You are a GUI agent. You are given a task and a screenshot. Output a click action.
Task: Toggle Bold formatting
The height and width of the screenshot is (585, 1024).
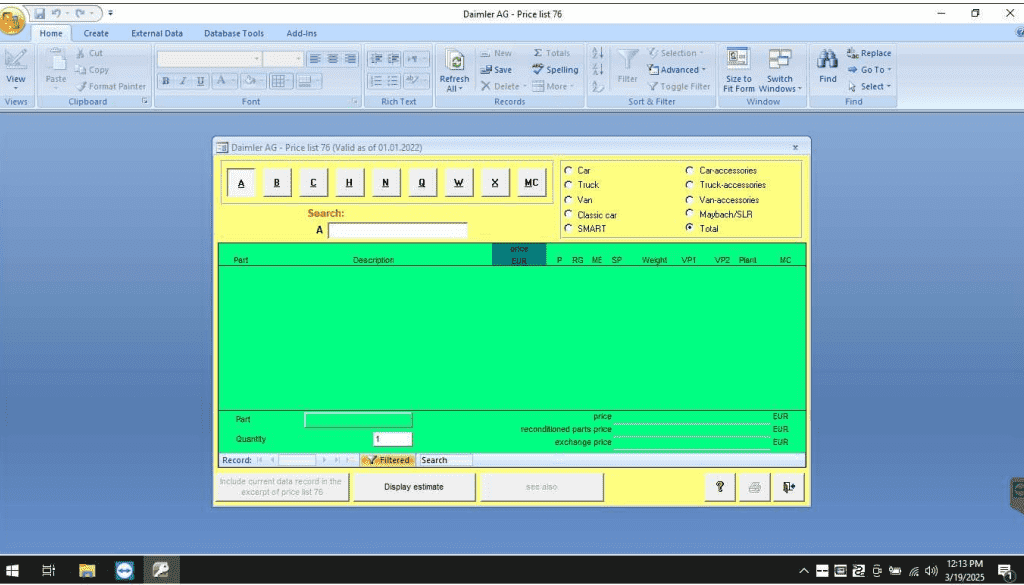166,81
